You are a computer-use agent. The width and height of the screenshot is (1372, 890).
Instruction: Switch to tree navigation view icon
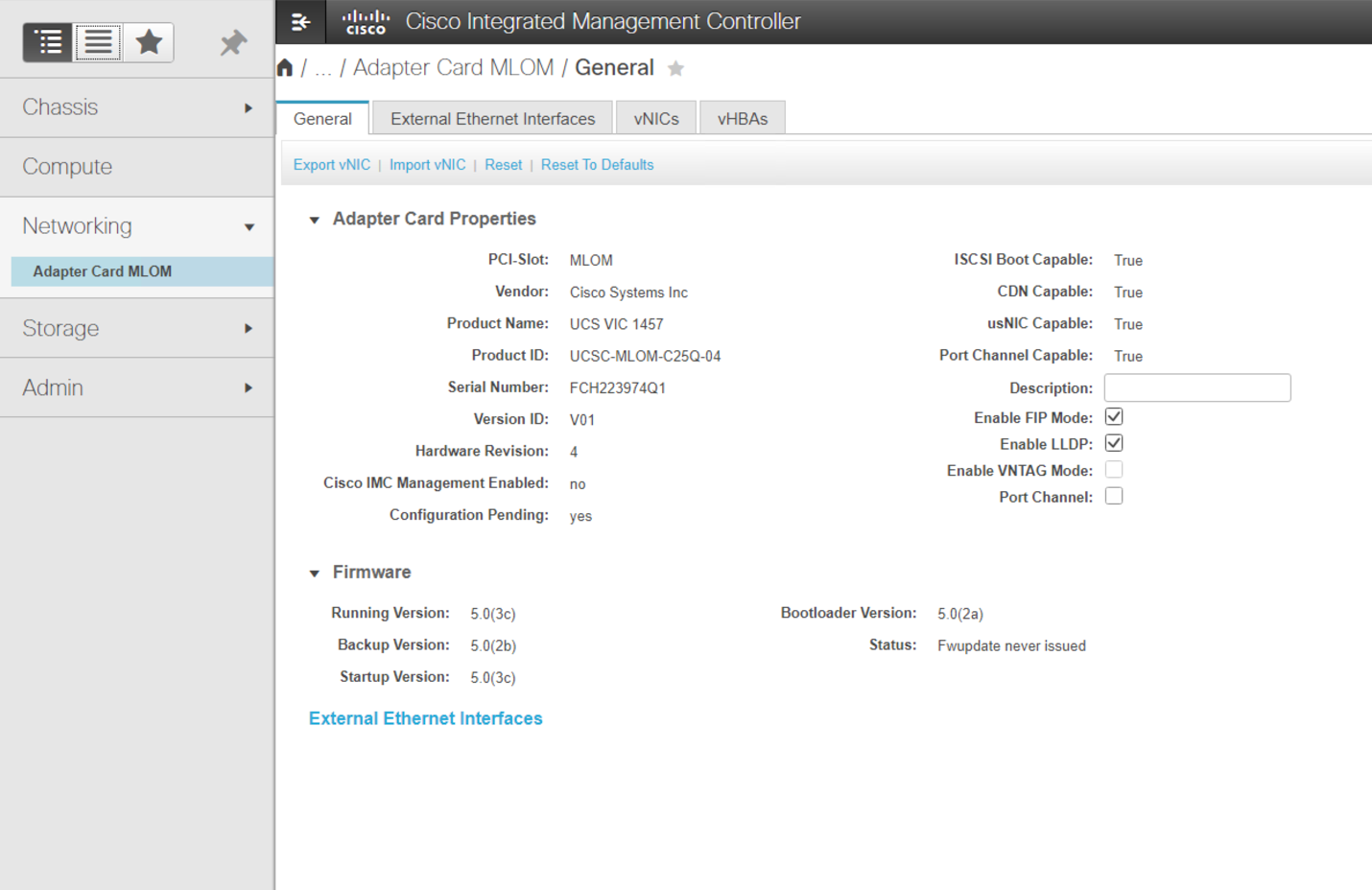click(48, 42)
